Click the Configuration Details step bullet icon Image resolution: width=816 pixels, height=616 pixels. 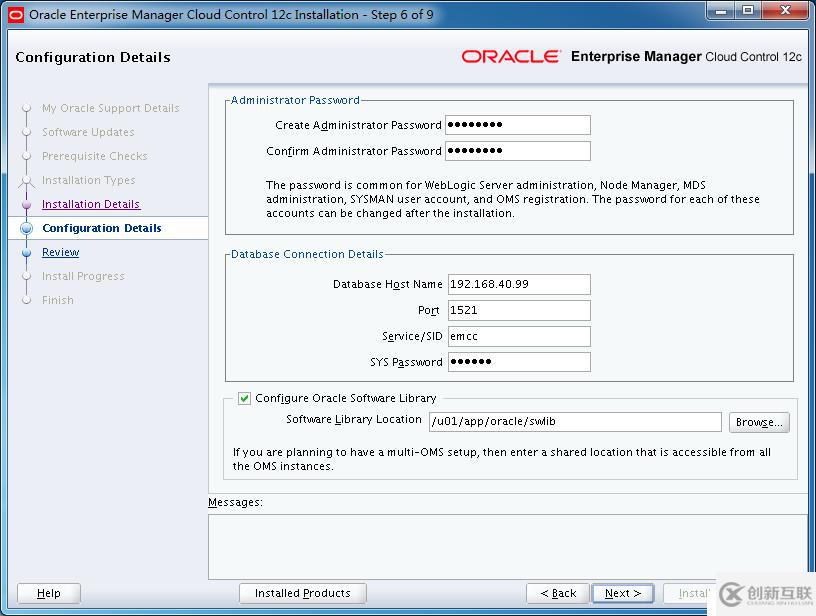tap(26, 229)
